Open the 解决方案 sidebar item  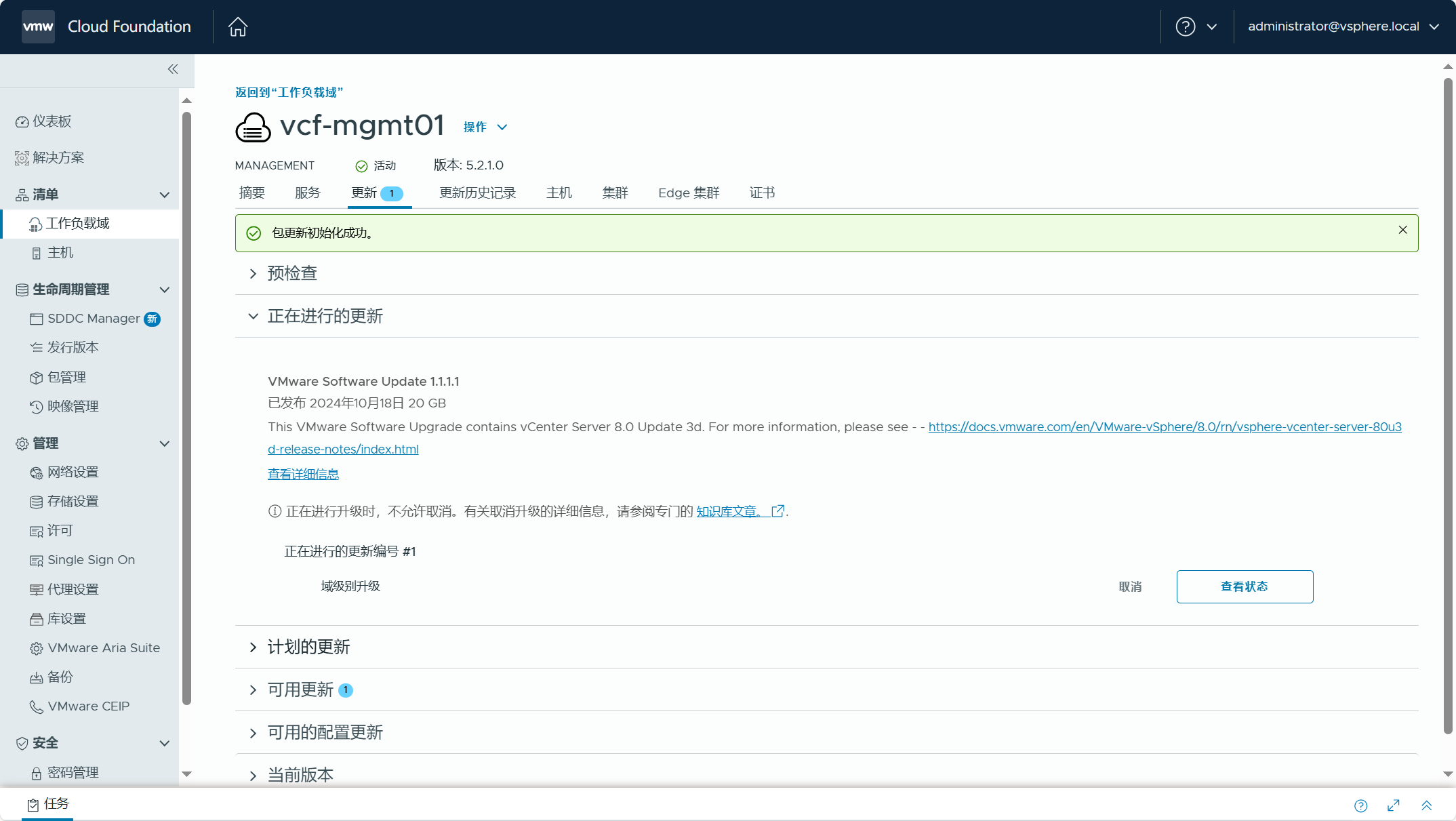49,158
